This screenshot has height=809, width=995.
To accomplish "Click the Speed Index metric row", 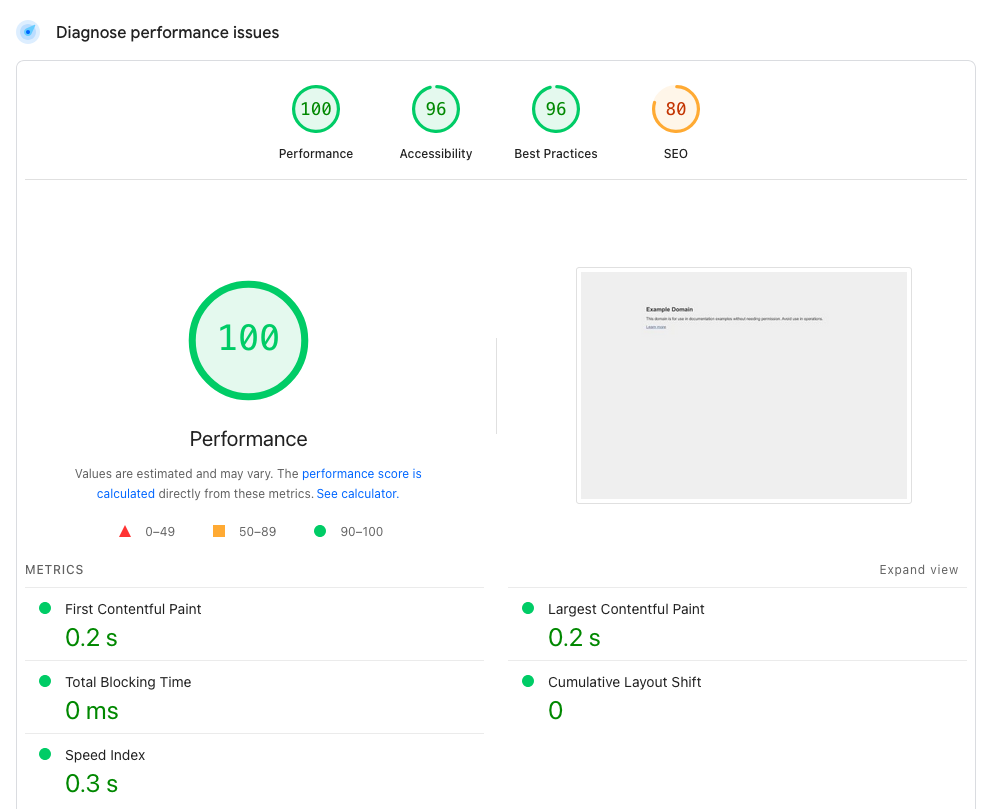I will click(105, 755).
